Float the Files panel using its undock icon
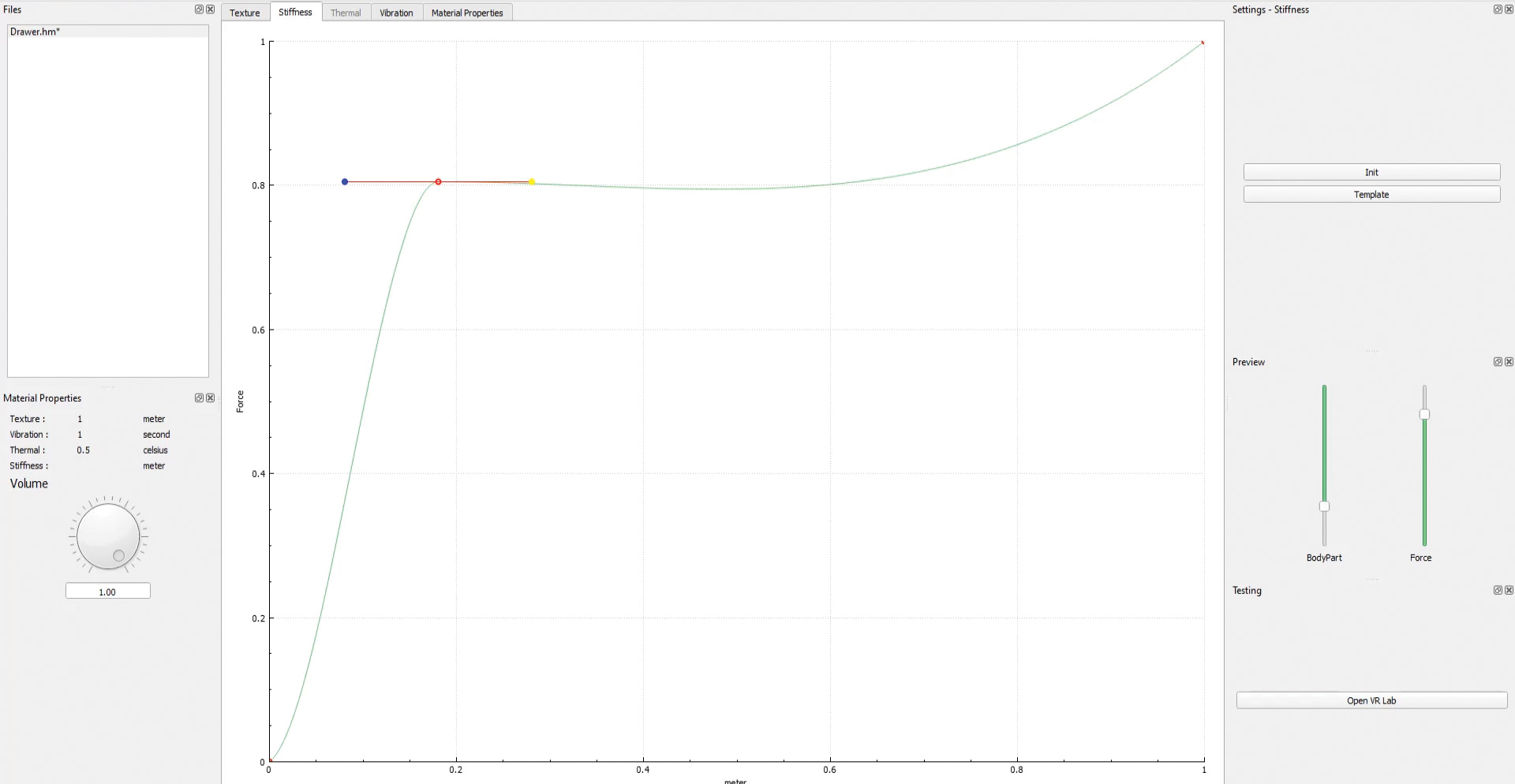 click(x=199, y=9)
